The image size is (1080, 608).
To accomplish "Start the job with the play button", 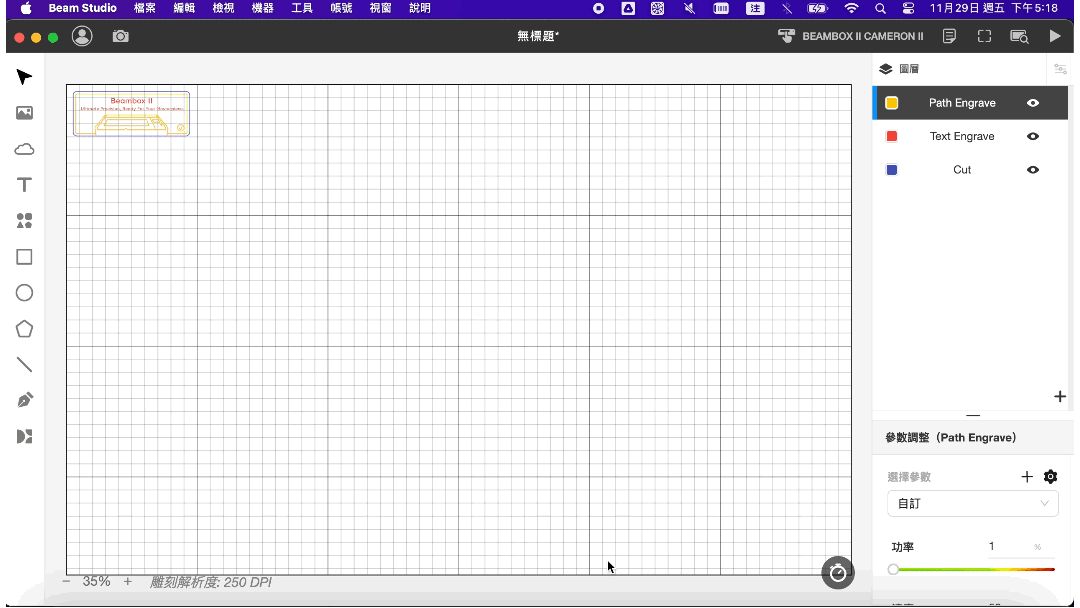I will pyautogui.click(x=1055, y=36).
